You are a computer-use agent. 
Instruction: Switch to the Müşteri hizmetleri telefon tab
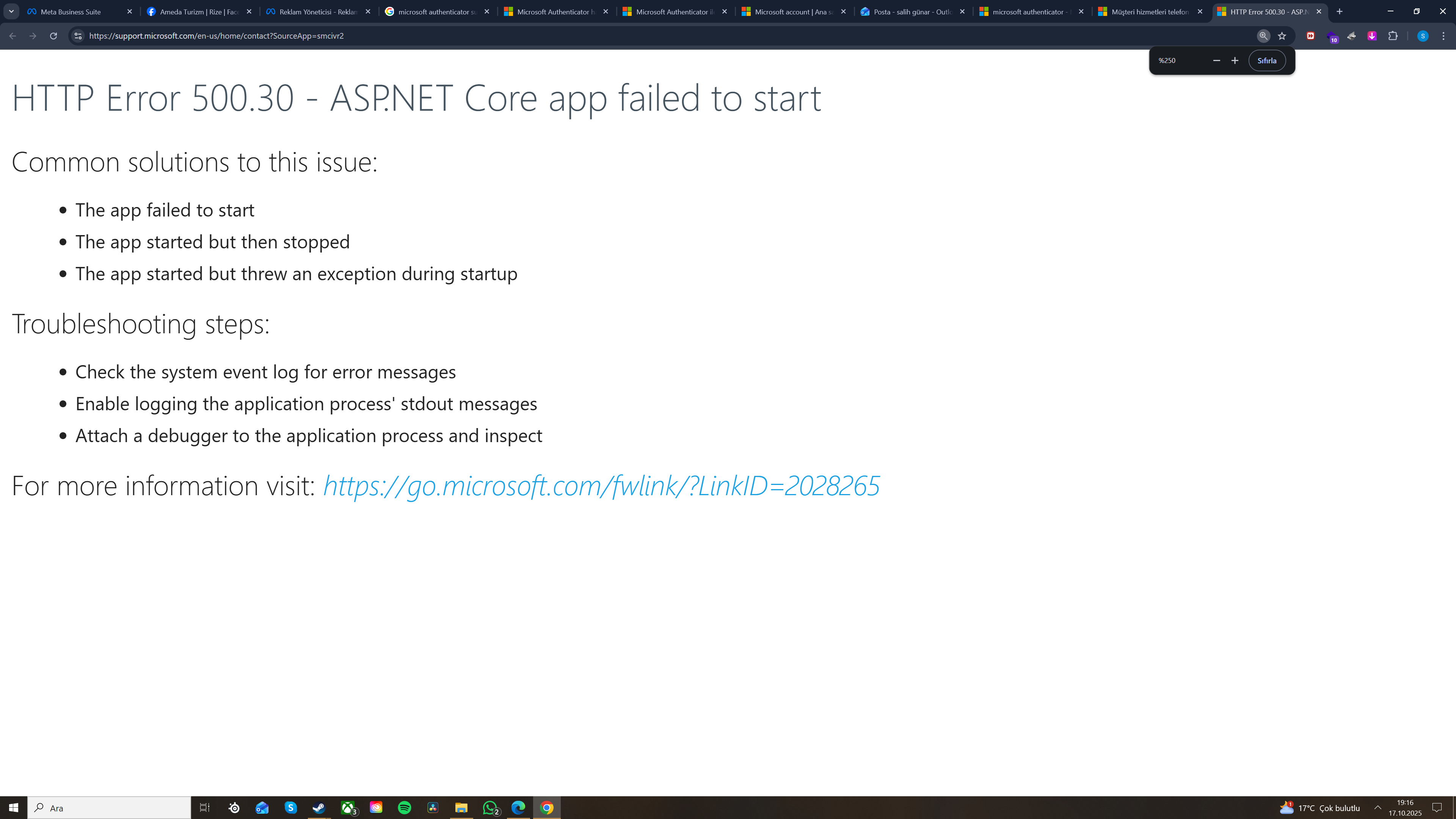(x=1150, y=11)
